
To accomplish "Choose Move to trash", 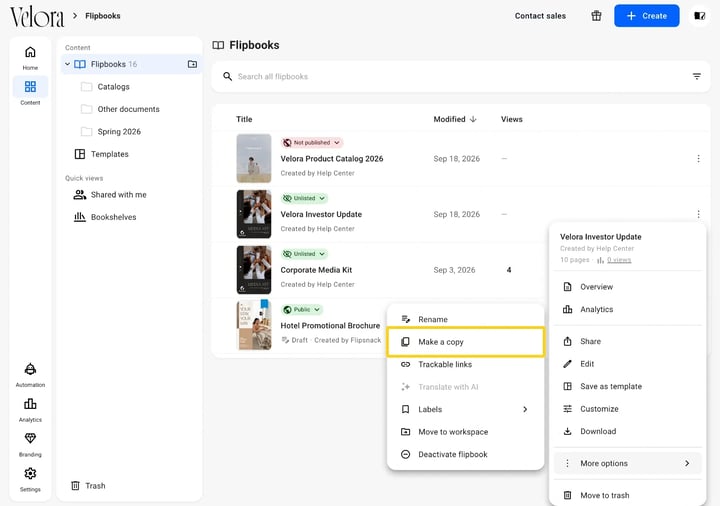I will (x=628, y=495).
